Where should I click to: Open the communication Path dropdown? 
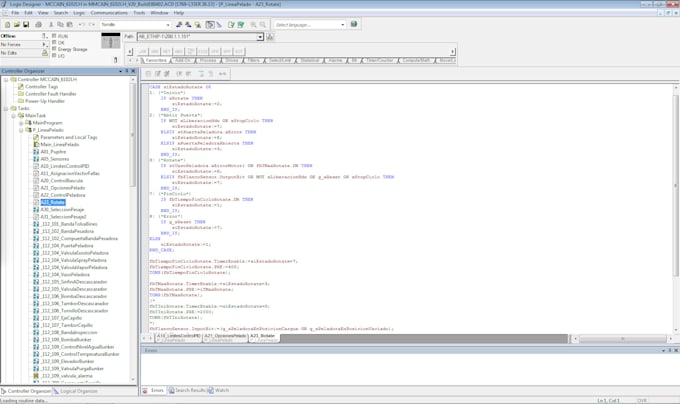tap(259, 37)
